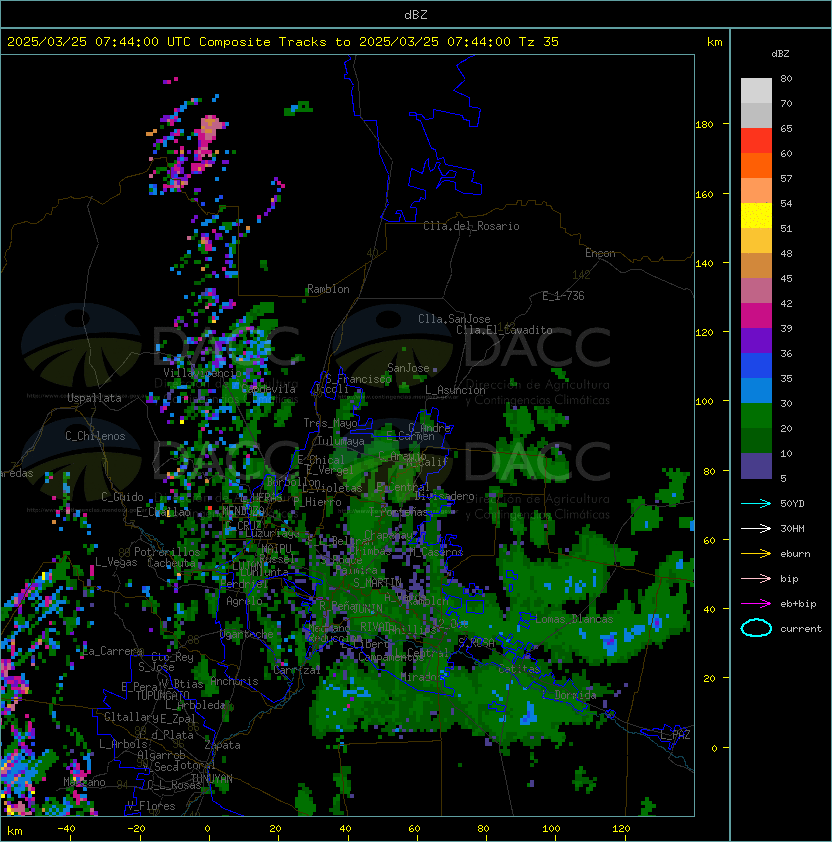This screenshot has width=832, height=842.
Task: Click the 'current' legend label
Action: click(801, 629)
